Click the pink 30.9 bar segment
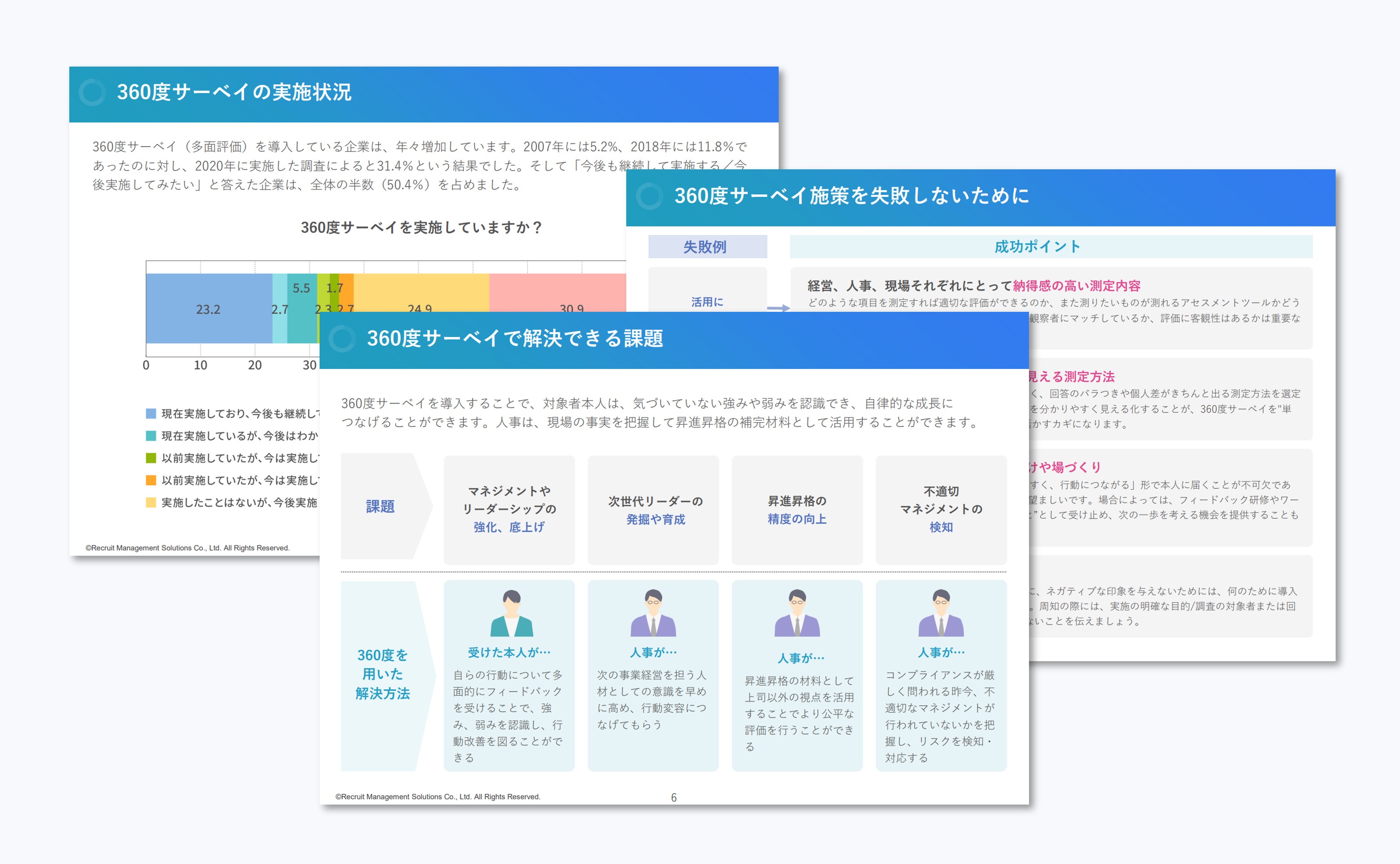Screen dimensions: 1400x864 point(557,292)
